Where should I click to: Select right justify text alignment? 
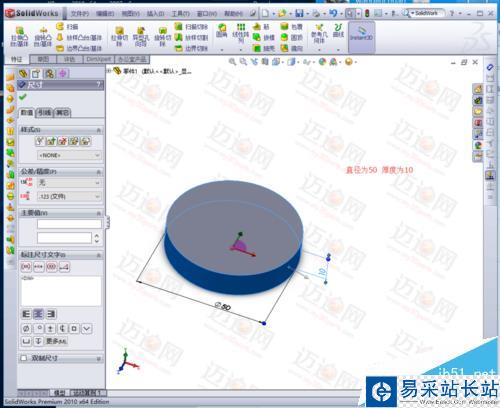point(51,314)
